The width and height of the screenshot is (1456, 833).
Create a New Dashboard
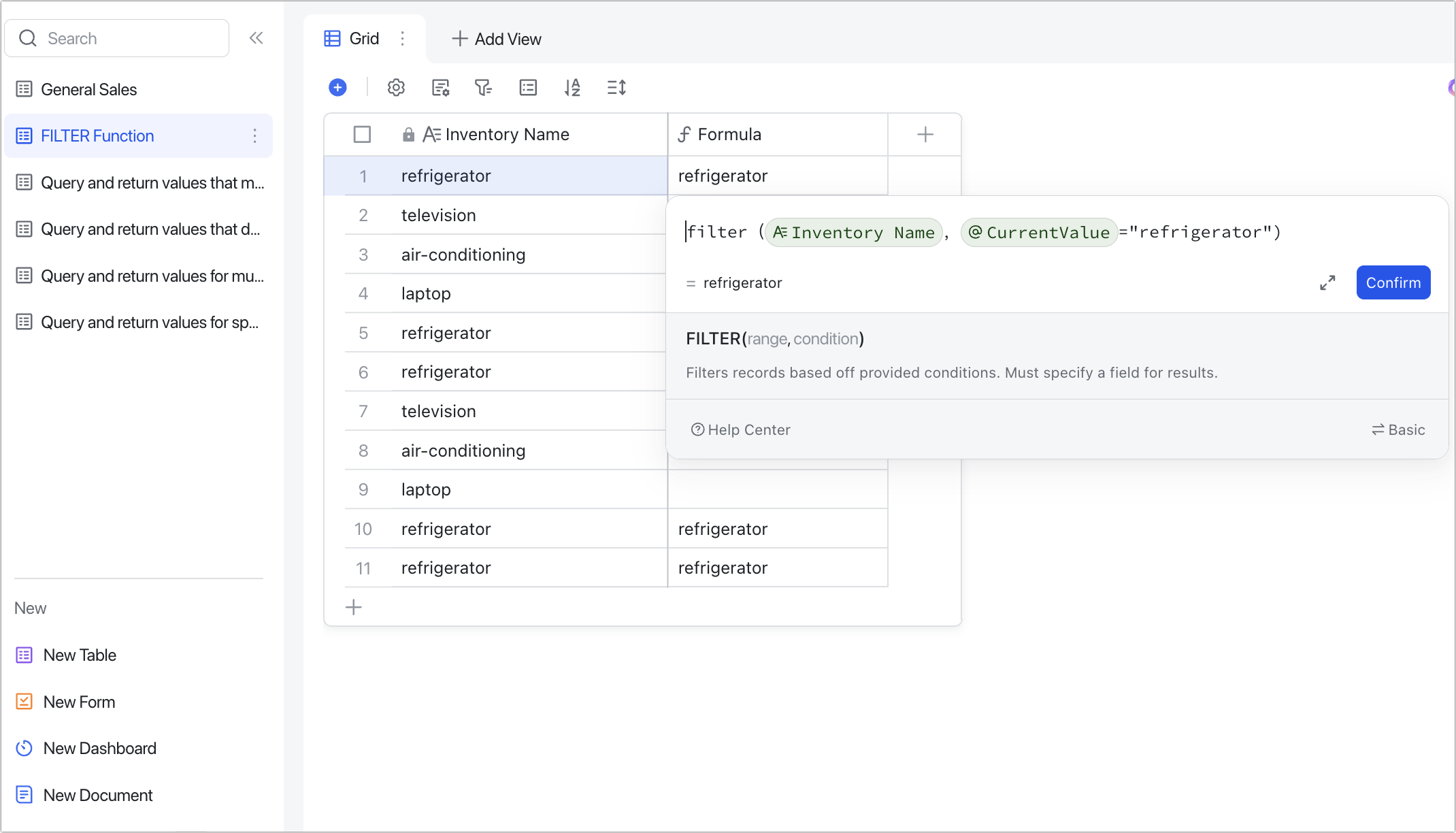pyautogui.click(x=99, y=748)
